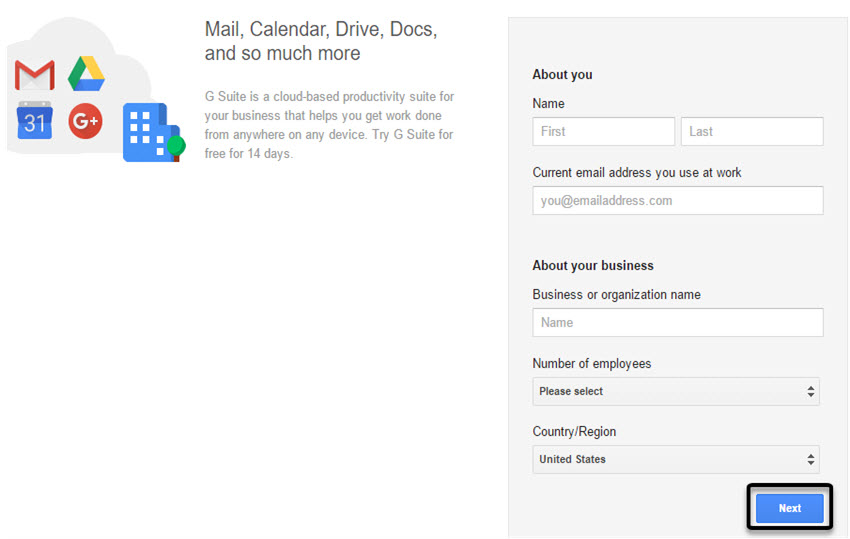Click the 'About you' section heading
This screenshot has height=539, width=850.
562,74
